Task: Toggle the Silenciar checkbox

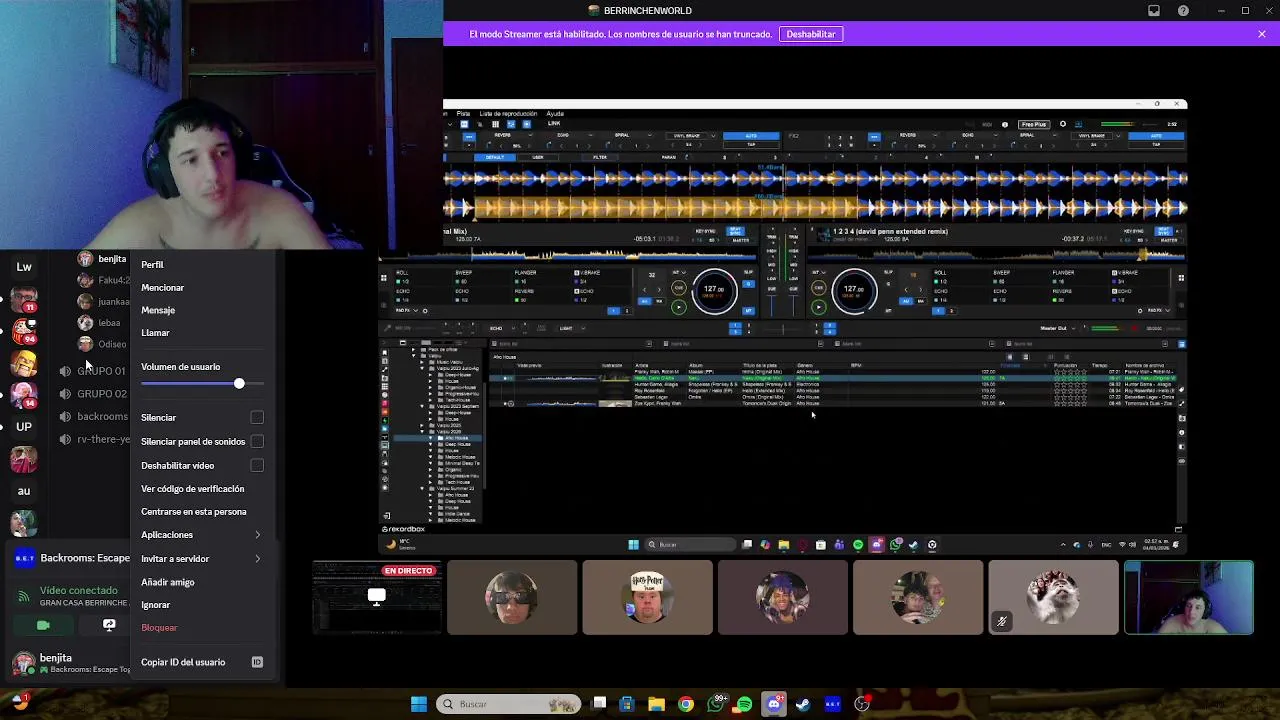Action: point(257,417)
